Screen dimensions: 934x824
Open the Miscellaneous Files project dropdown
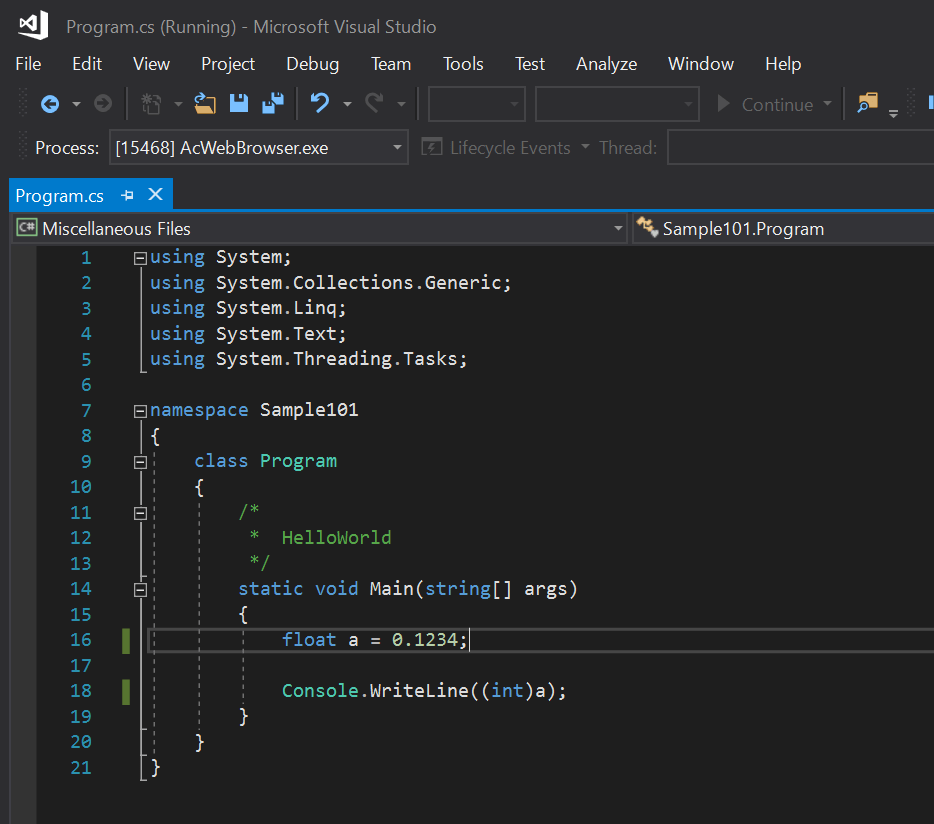coord(617,229)
